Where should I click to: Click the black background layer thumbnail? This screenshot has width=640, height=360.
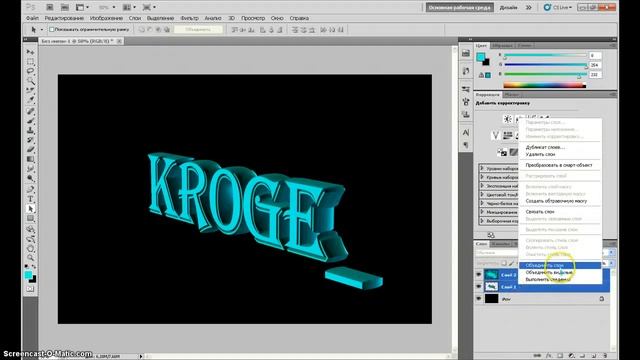click(x=491, y=299)
